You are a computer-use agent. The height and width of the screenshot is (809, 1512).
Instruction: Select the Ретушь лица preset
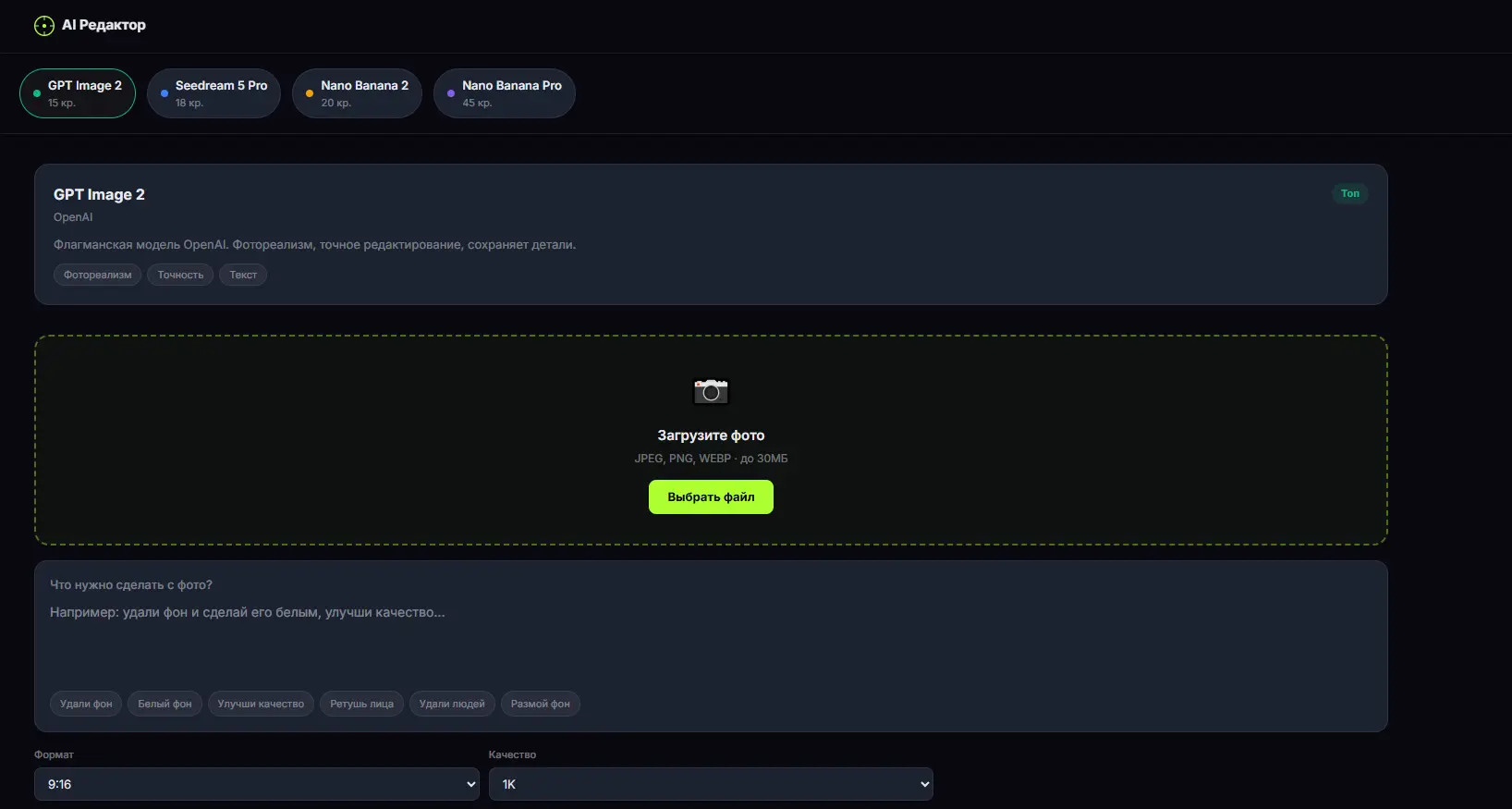pyautogui.click(x=361, y=704)
